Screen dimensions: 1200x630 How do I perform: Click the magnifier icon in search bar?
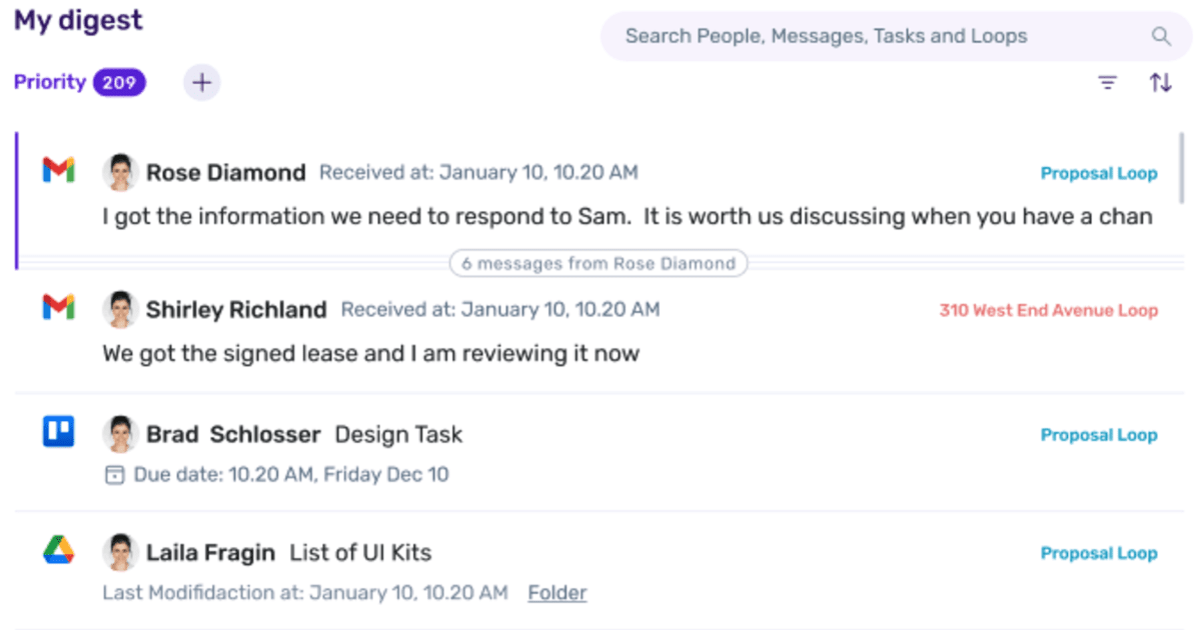(x=1161, y=37)
